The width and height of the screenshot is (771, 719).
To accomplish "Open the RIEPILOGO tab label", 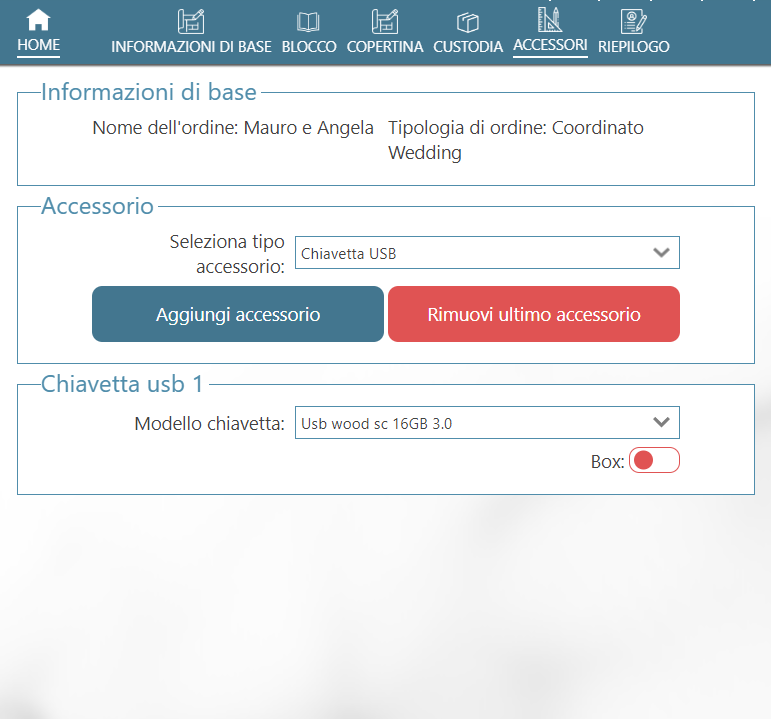I will coord(633,47).
